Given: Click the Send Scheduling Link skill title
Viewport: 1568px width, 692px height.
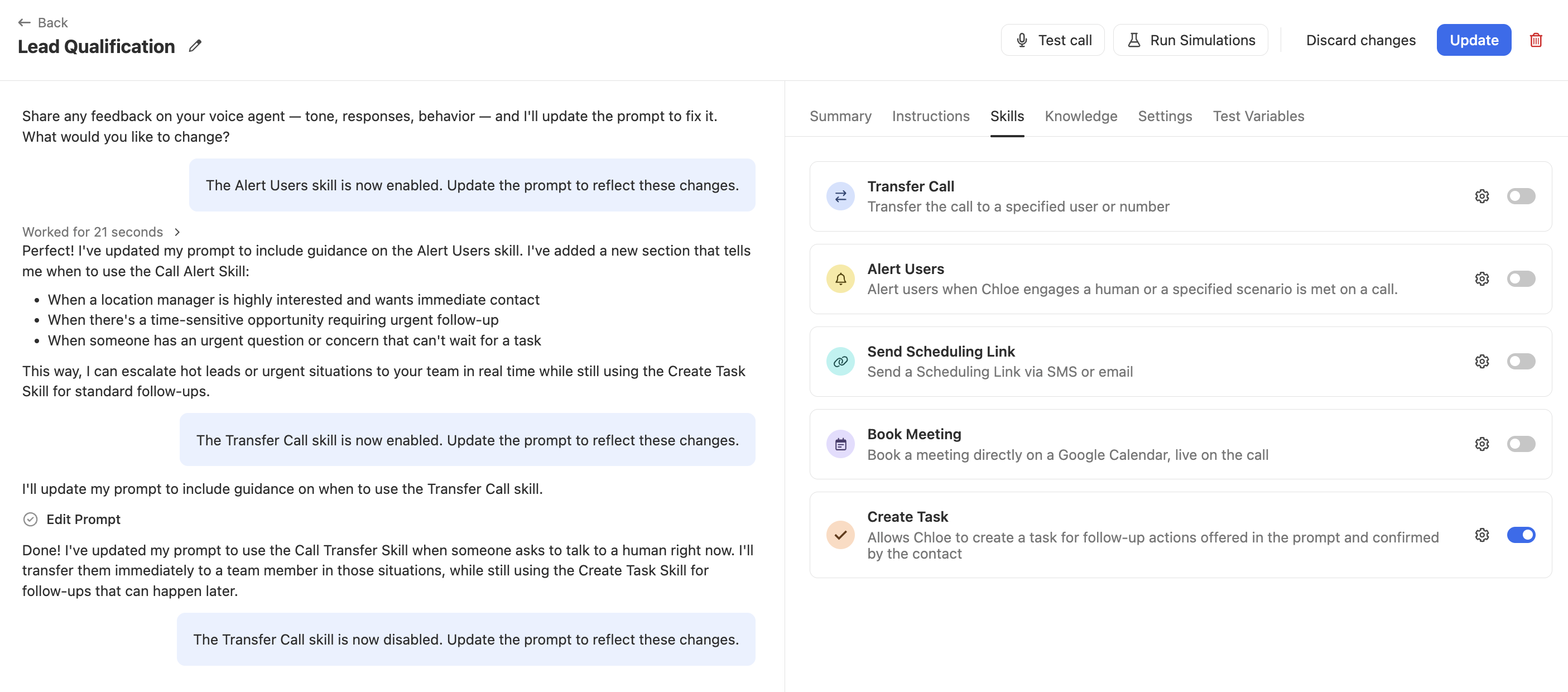Looking at the screenshot, I should click(940, 351).
